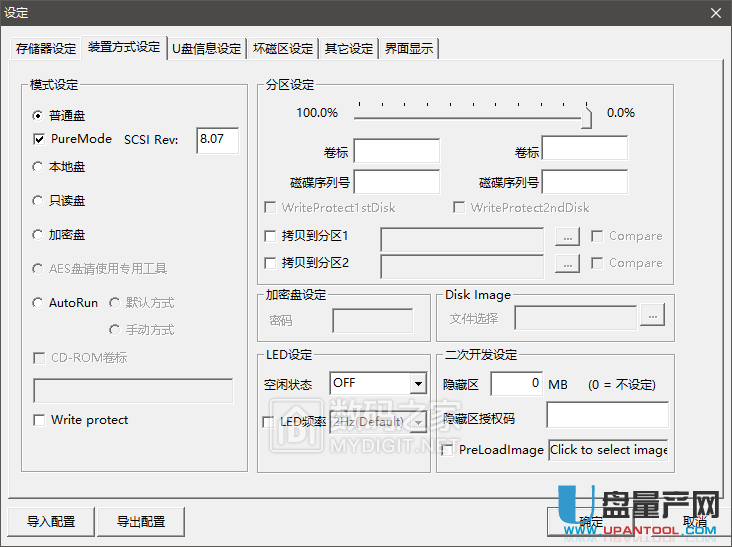The image size is (732, 547).
Task: Select the 加密盘 mode option
Action: click(38, 235)
